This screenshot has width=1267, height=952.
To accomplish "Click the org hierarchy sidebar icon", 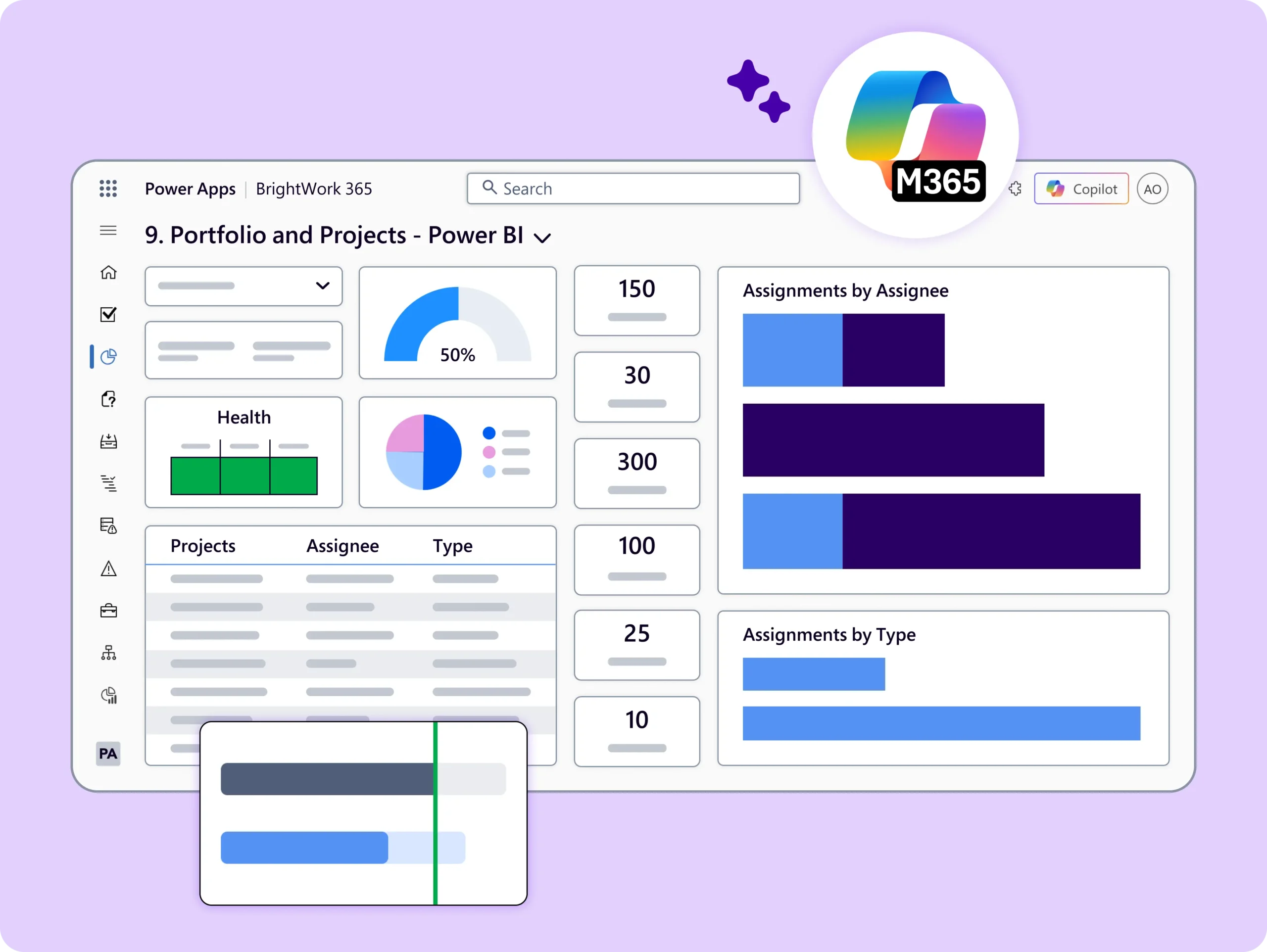I will tap(108, 653).
